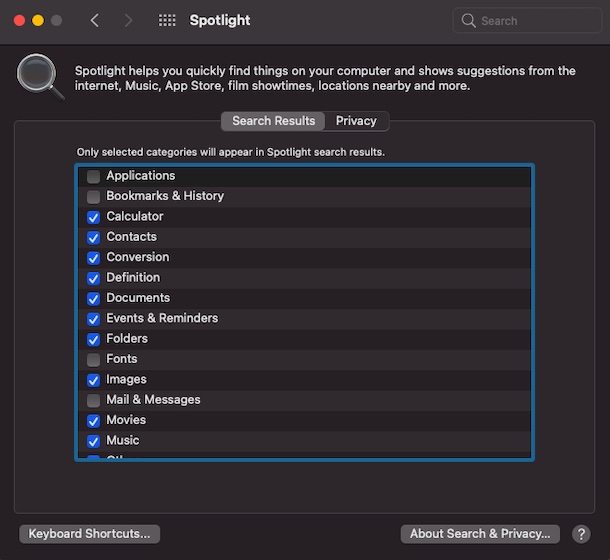Screen dimensions: 610x560
Task: Click the magnifier icon in Search field
Action: (x=468, y=20)
